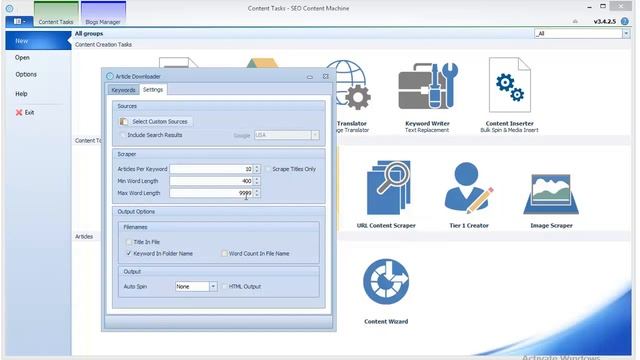Open Options in the side menu
Viewport: 640px width, 360px height.
pyautogui.click(x=26, y=74)
